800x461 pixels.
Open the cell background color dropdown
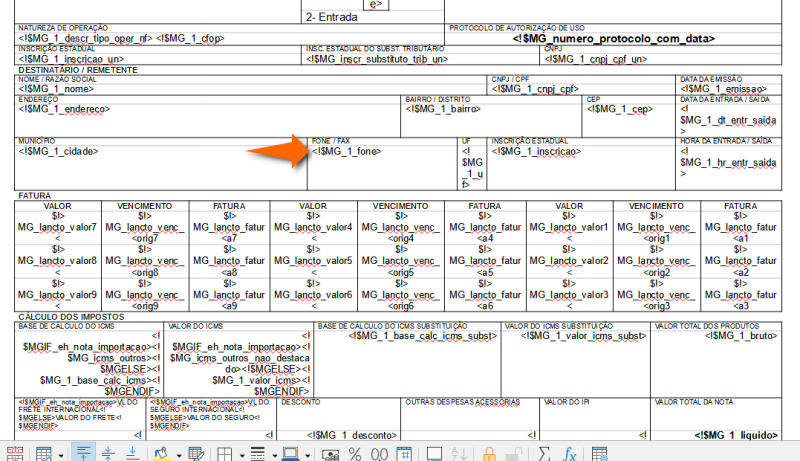point(179,454)
